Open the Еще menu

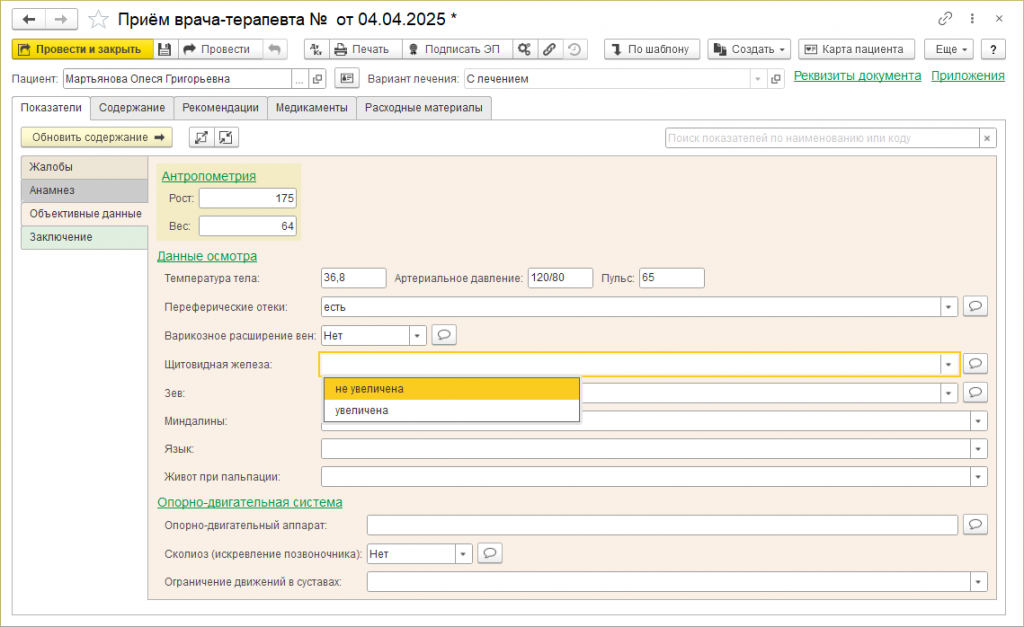[x=949, y=49]
